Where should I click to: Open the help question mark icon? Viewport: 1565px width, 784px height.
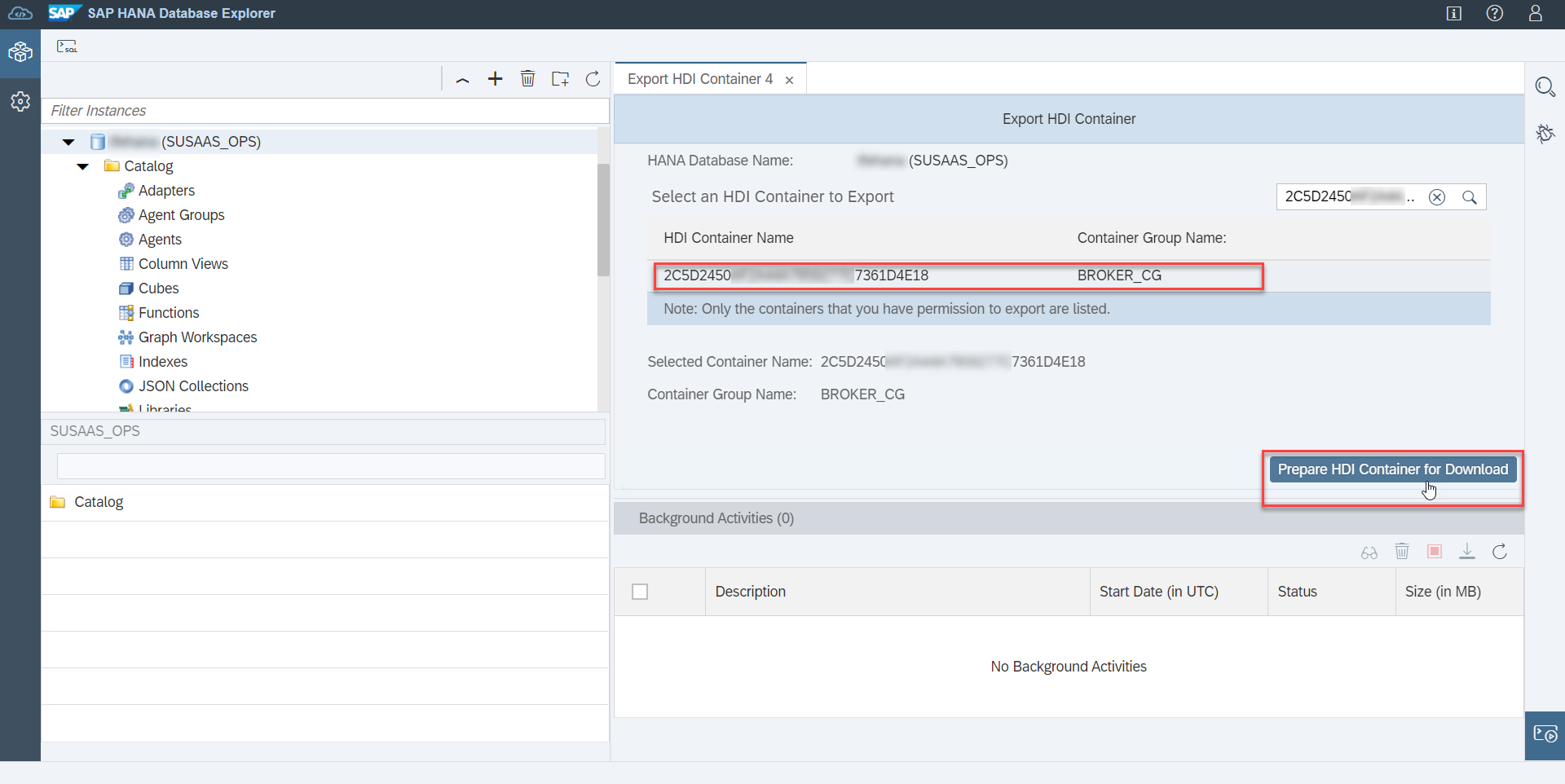(1495, 13)
